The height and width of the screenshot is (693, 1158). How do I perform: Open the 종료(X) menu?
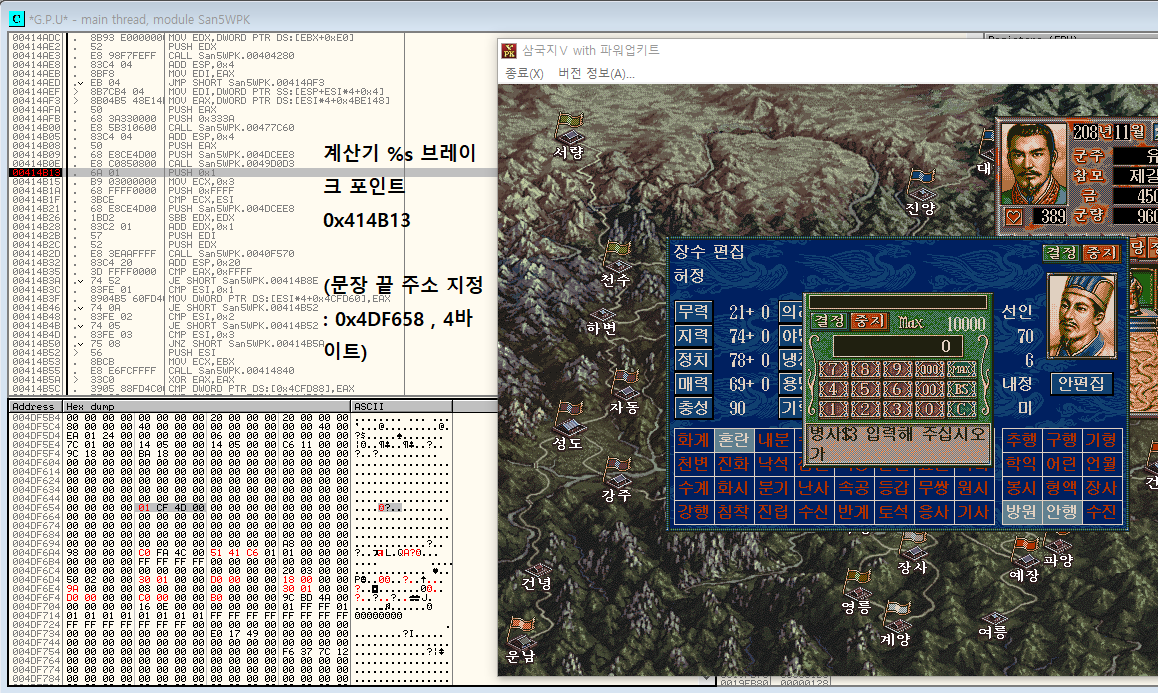(x=524, y=73)
